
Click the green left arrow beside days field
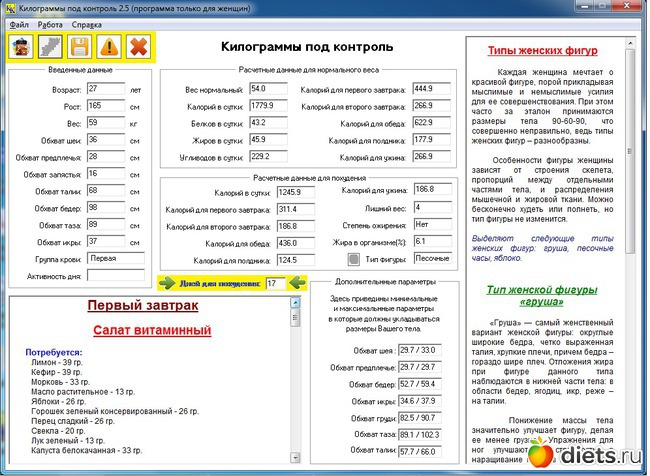298,284
